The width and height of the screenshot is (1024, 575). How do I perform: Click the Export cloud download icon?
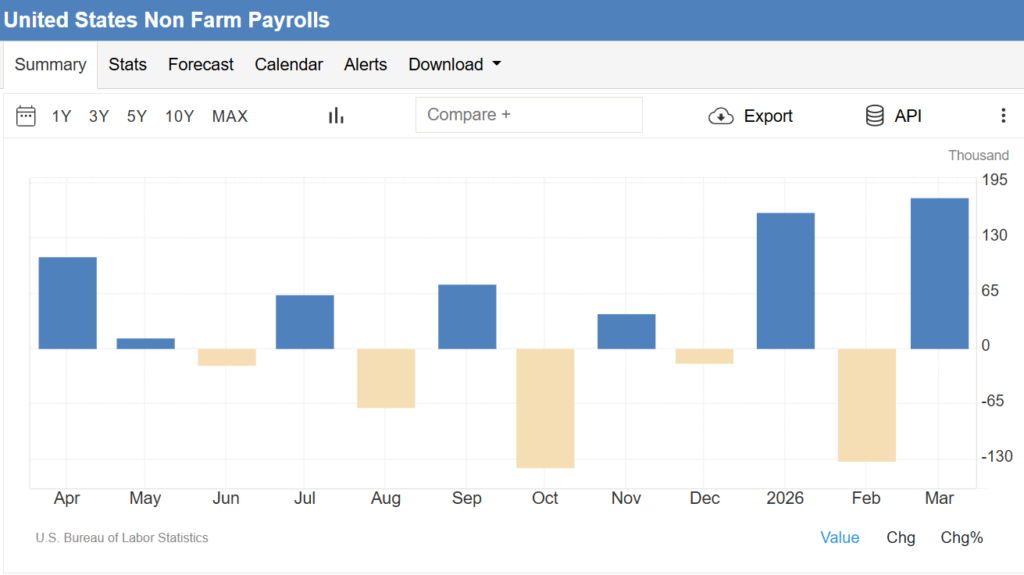coord(720,116)
